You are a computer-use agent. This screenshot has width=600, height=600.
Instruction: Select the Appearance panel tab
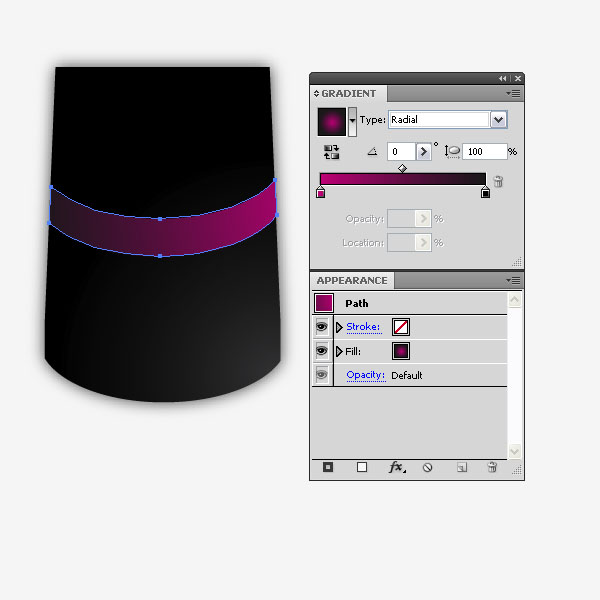click(352, 280)
